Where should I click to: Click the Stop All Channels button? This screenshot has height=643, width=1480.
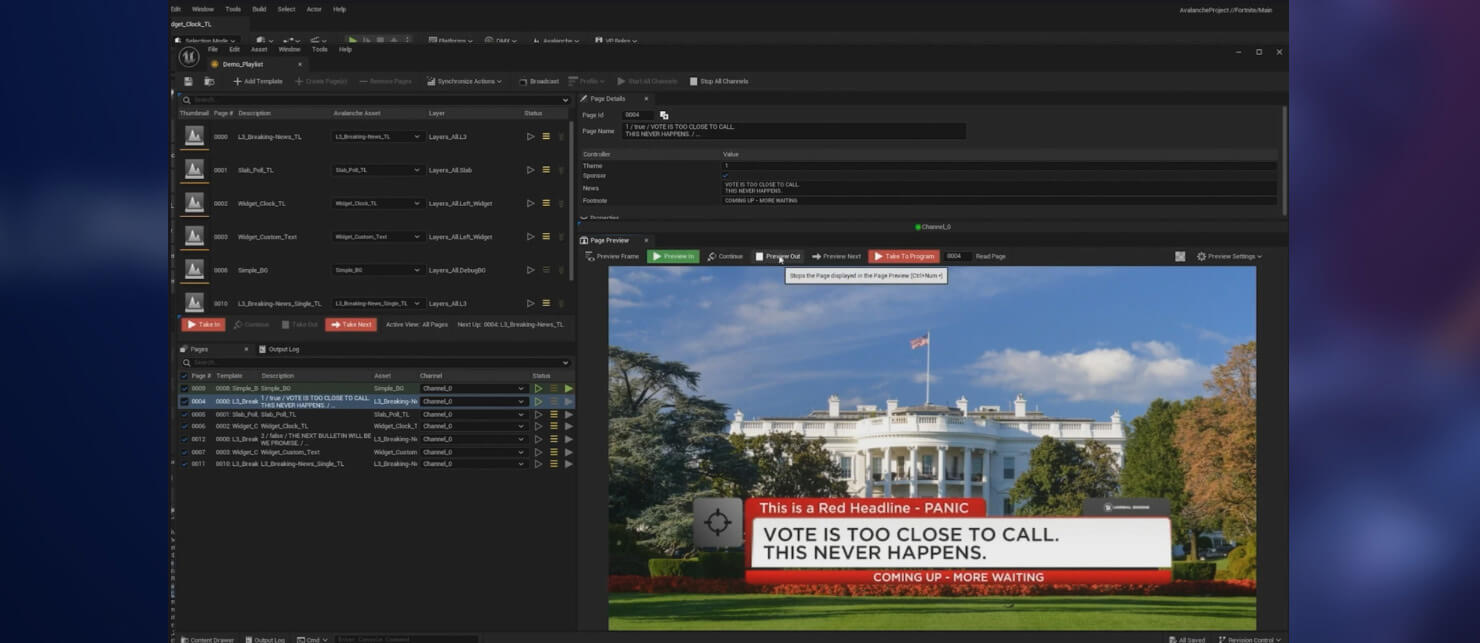tap(719, 81)
